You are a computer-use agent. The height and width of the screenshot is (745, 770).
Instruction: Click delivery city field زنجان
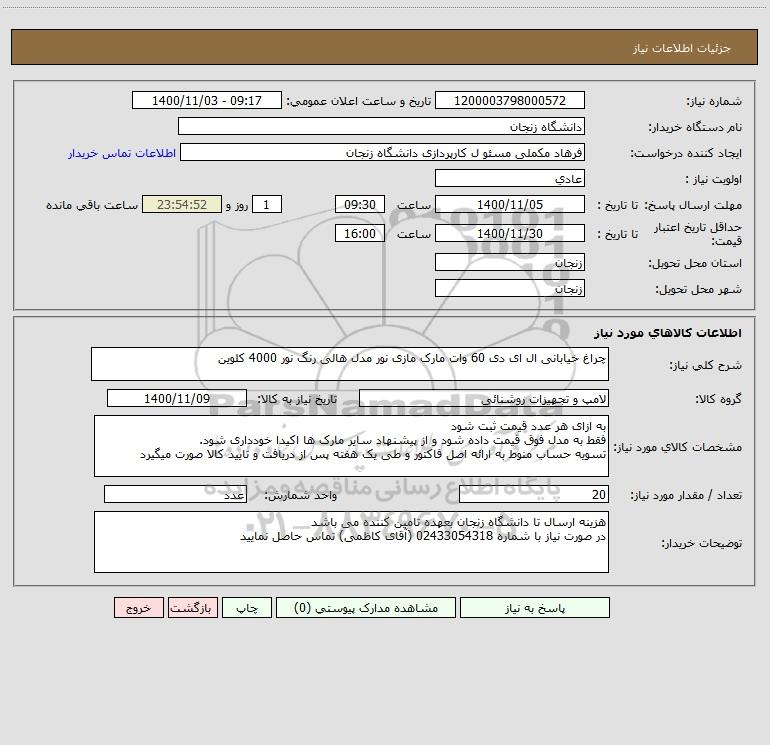click(510, 288)
